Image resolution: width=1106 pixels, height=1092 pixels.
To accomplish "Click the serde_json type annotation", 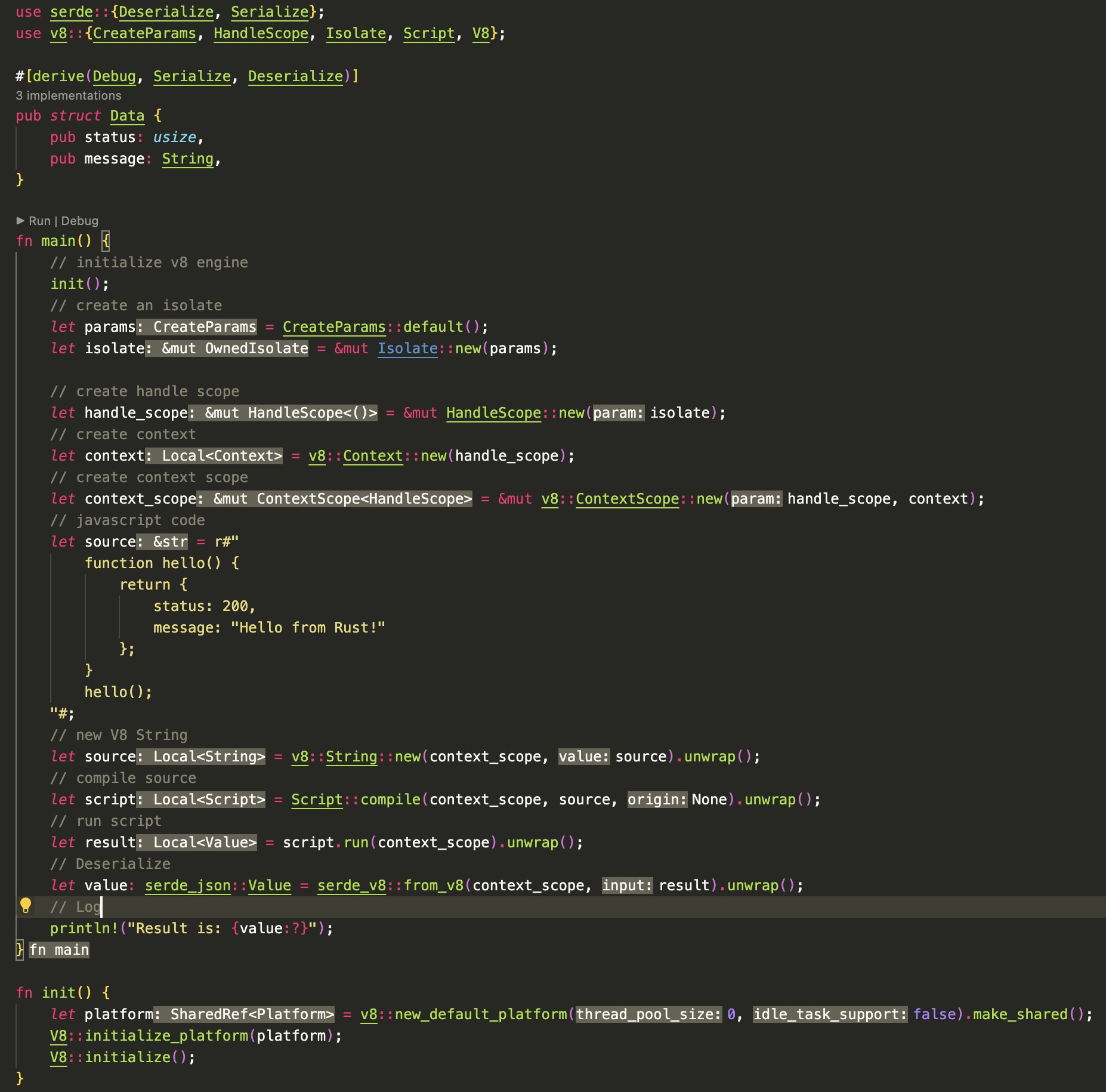I will pos(187,886).
